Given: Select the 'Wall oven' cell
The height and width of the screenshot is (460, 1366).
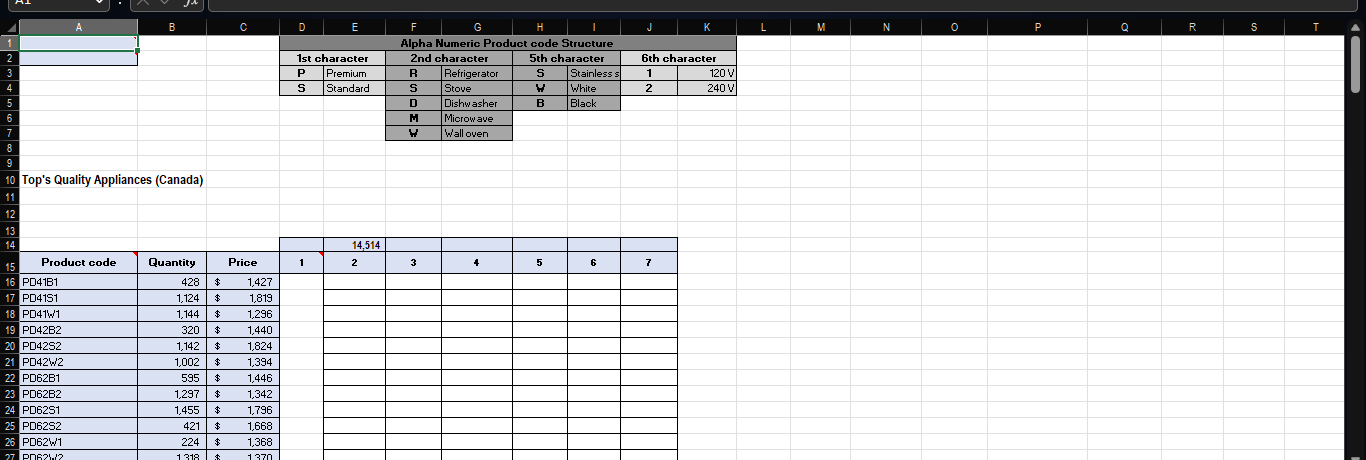Looking at the screenshot, I should [x=477, y=133].
